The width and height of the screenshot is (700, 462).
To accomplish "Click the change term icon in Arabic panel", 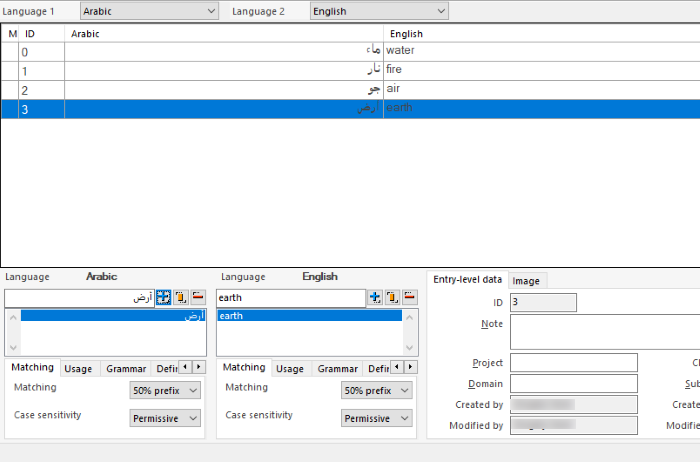I will [180, 298].
